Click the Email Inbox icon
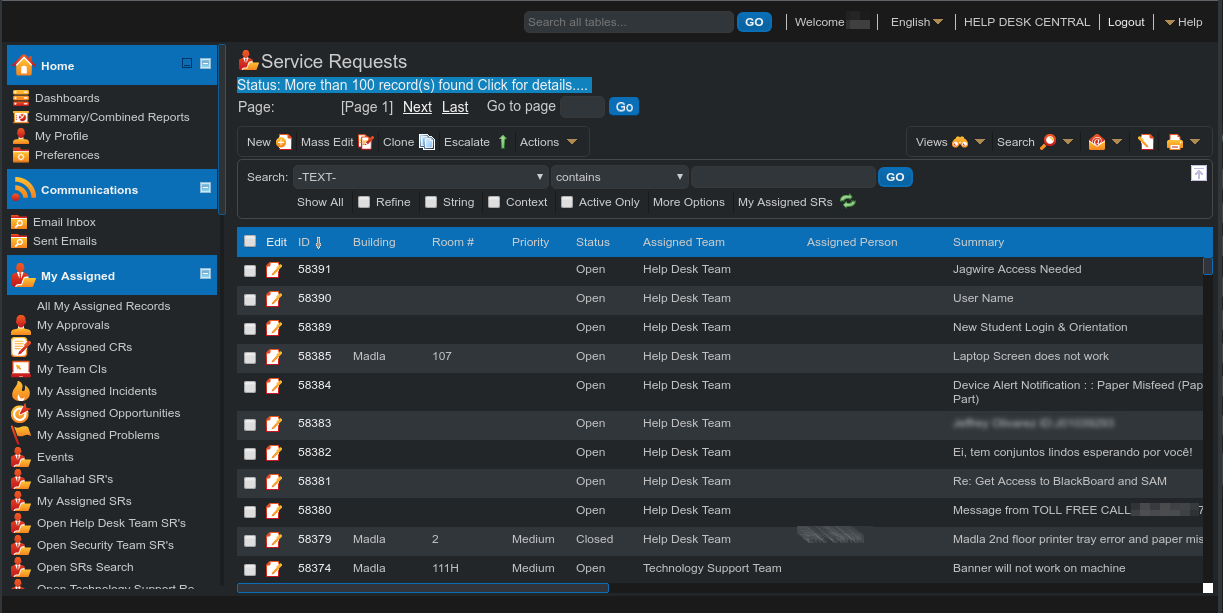This screenshot has width=1223, height=613. (19, 222)
